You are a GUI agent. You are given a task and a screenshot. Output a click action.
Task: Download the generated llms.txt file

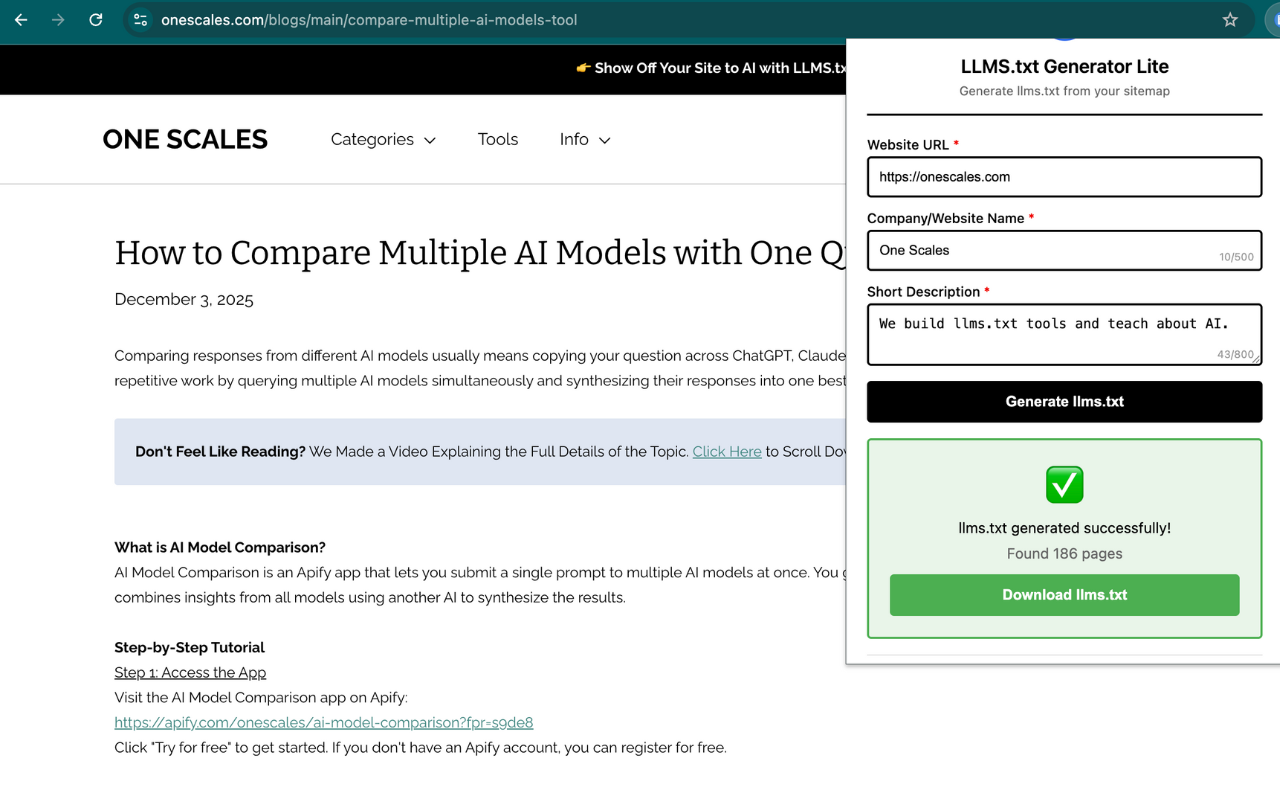[1064, 594]
